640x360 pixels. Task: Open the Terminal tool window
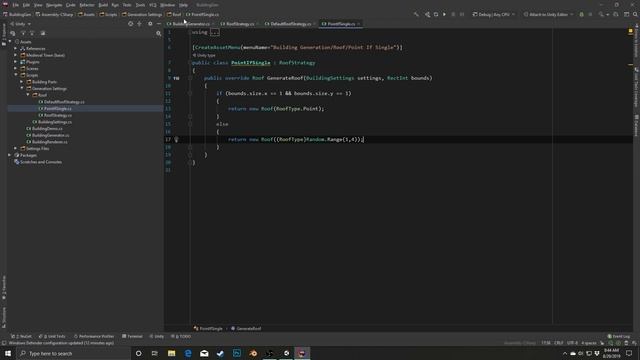pos(132,336)
